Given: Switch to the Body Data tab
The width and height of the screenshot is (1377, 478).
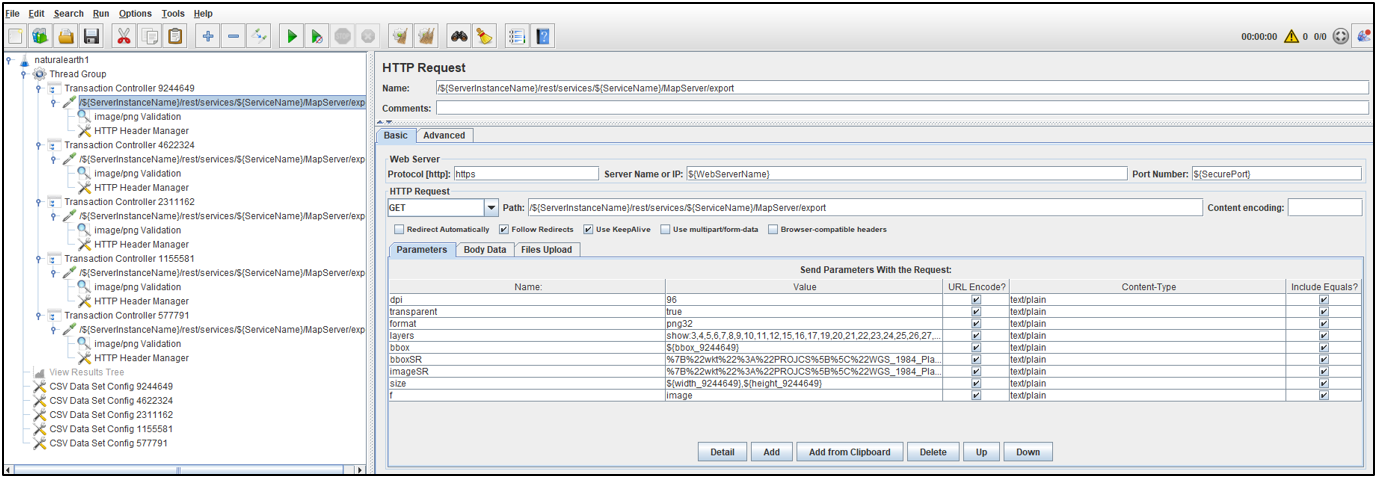Looking at the screenshot, I should 485,249.
